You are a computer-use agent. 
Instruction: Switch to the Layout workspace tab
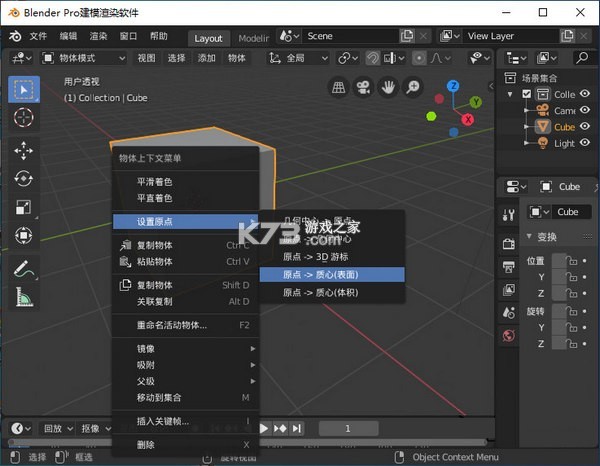coord(208,38)
